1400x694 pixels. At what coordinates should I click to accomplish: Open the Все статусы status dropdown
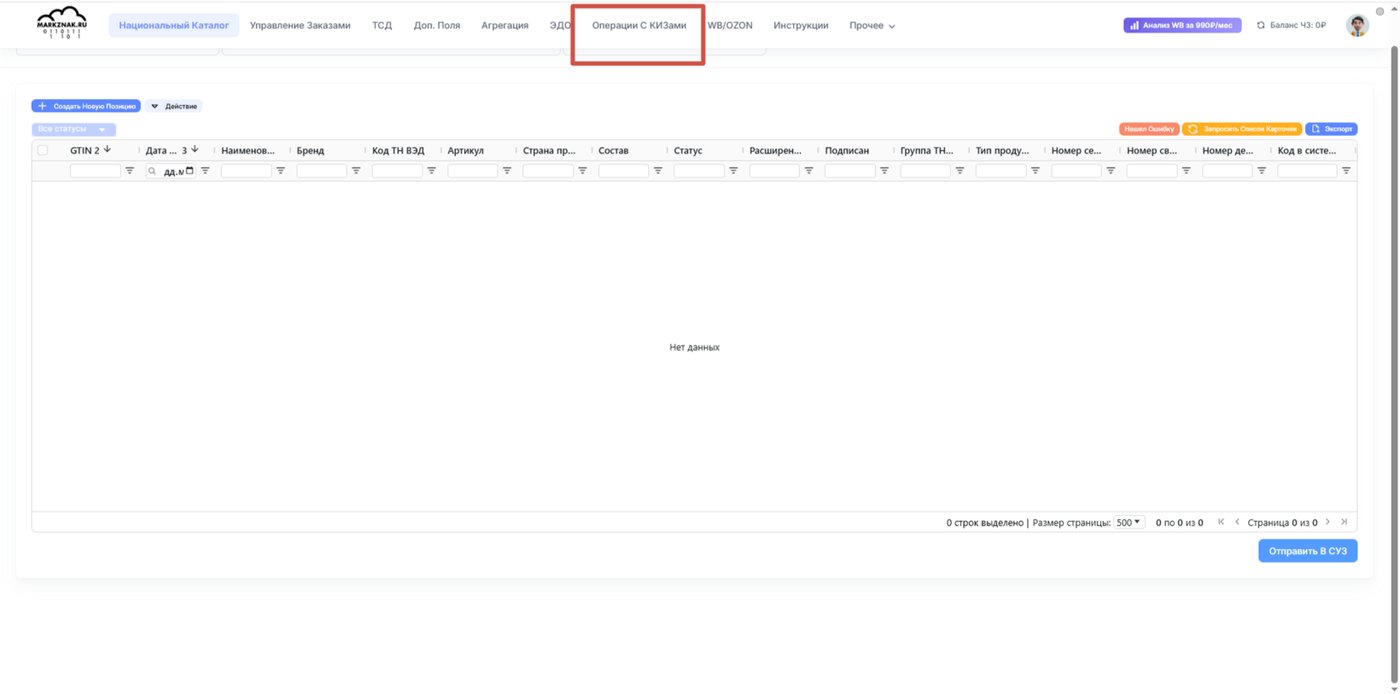74,130
